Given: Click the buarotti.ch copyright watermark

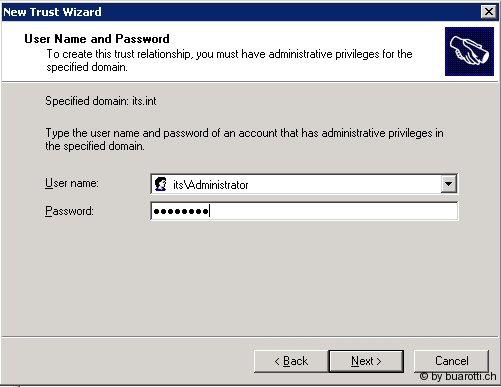Looking at the screenshot, I should click(x=458, y=377).
